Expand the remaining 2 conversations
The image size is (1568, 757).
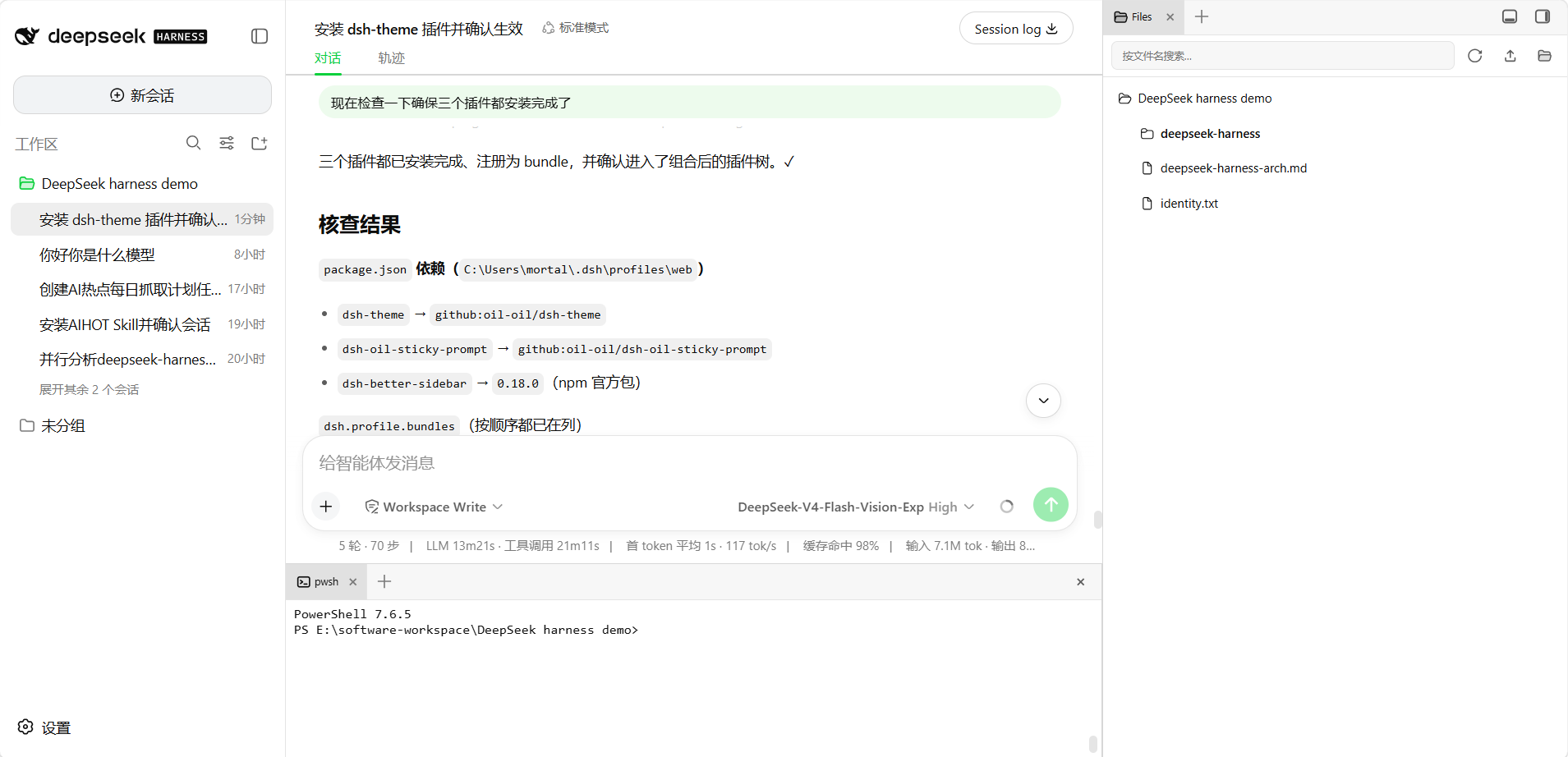(89, 389)
